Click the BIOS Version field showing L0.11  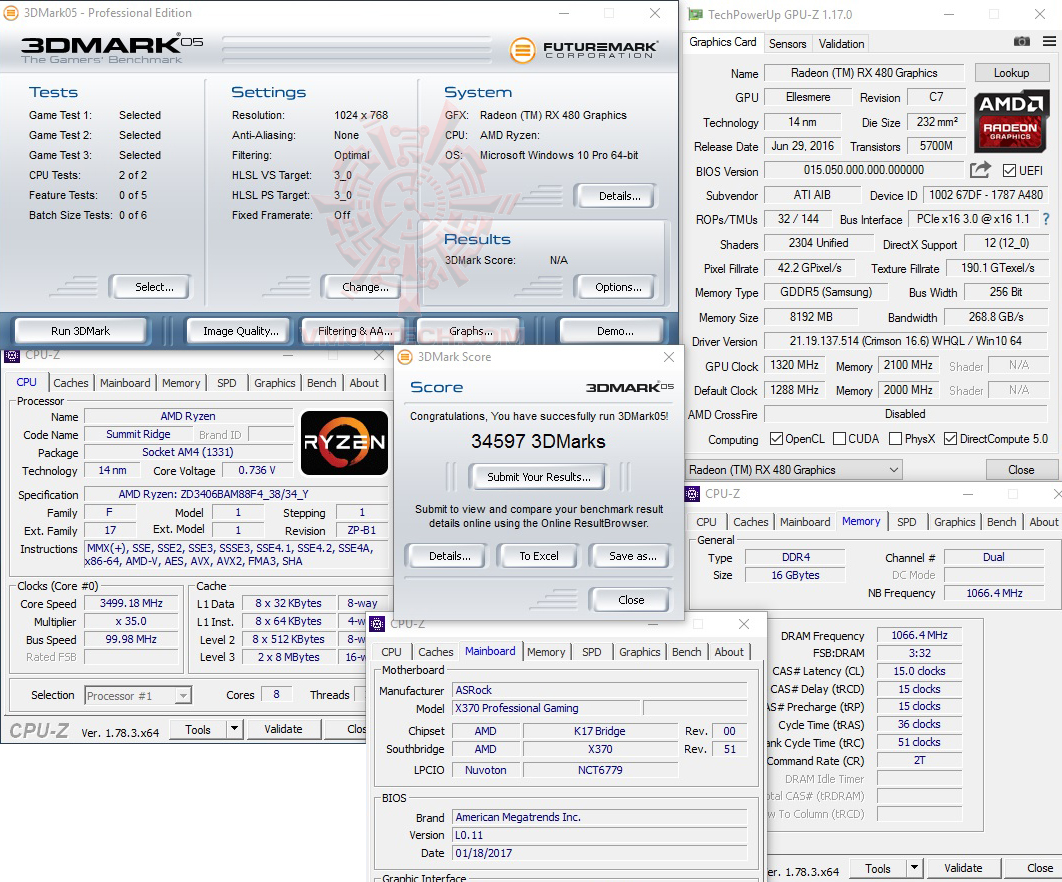598,835
